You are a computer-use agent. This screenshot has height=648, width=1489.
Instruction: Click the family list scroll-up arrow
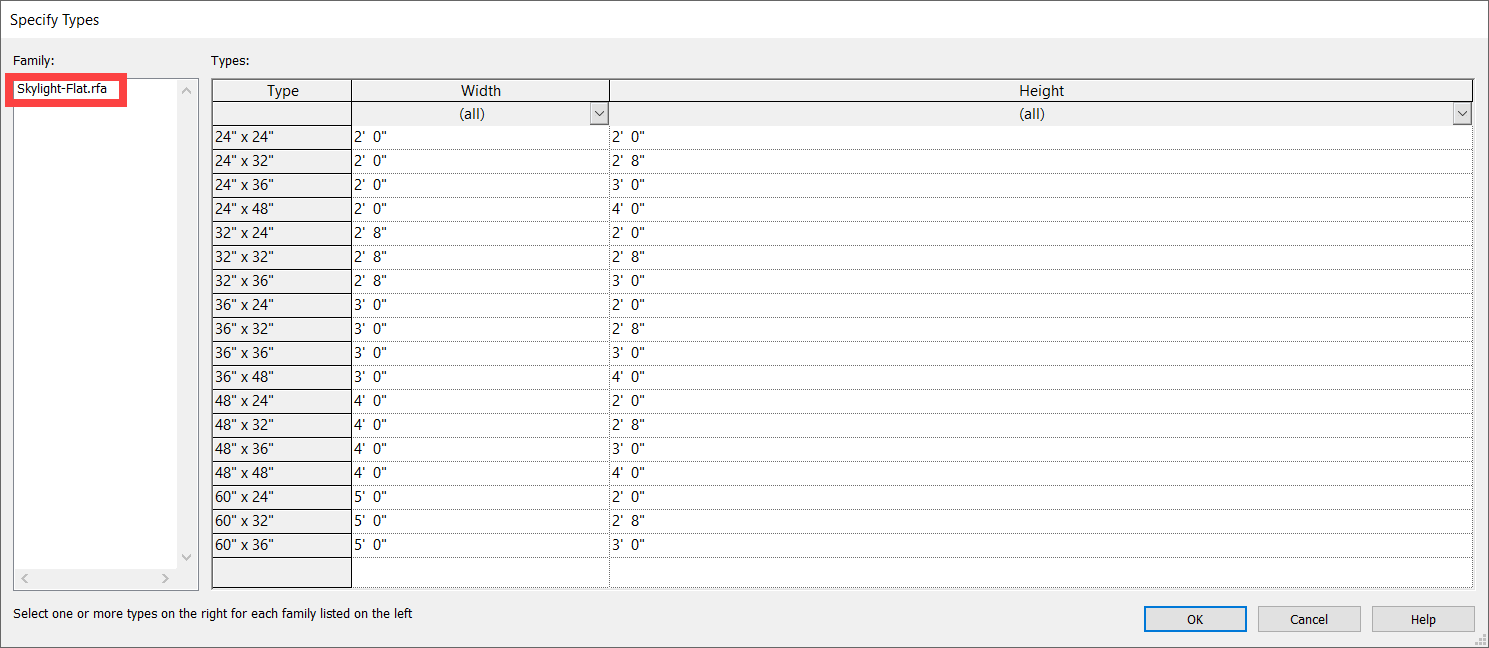point(186,89)
